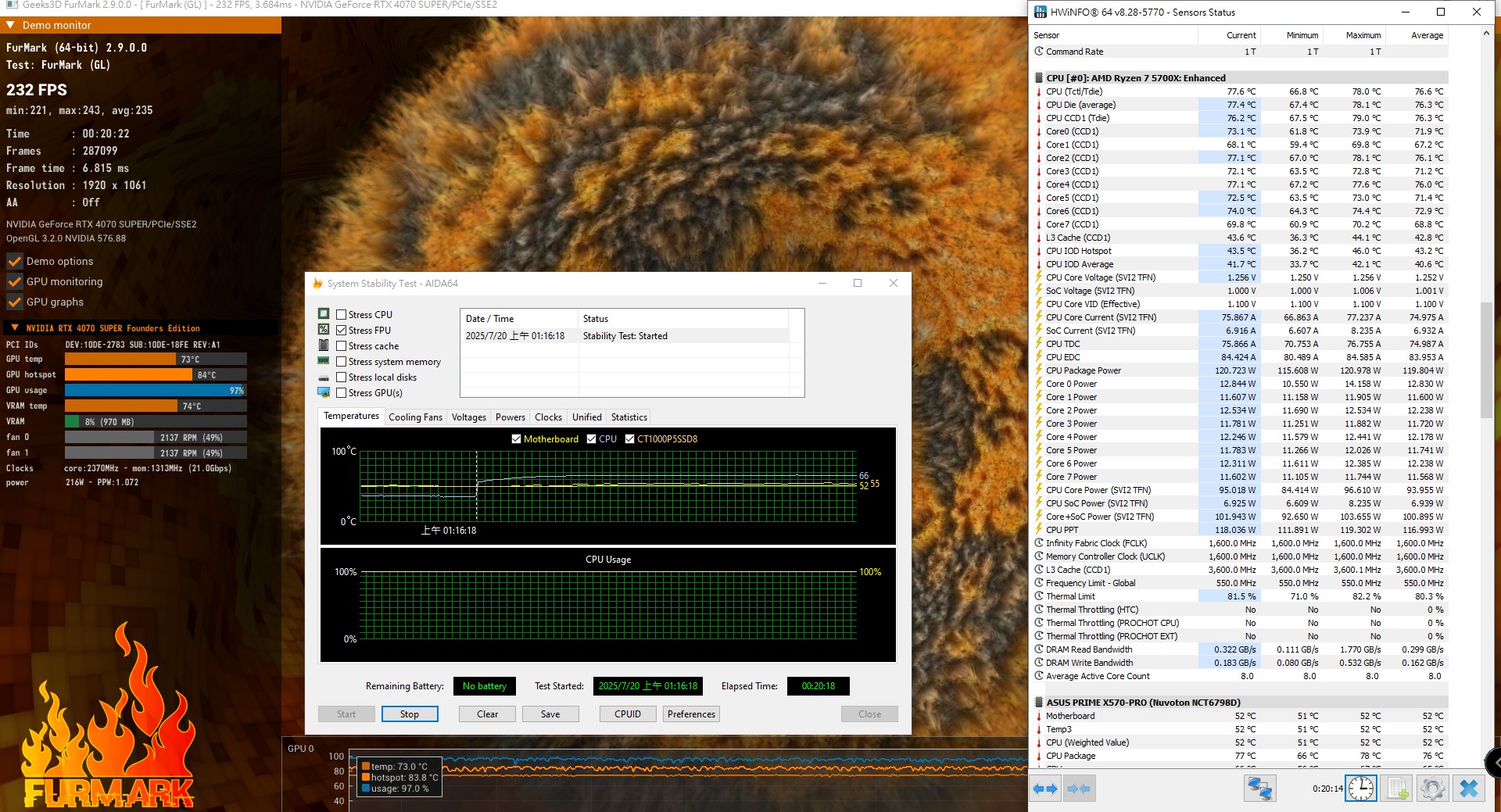Switch to the Cooling Fans tab
1501x812 pixels.
pyautogui.click(x=415, y=417)
